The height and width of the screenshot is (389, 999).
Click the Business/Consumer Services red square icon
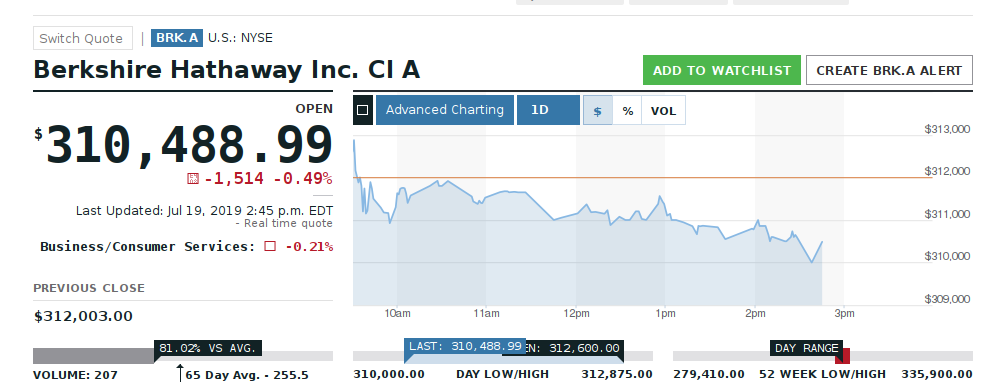coord(270,246)
